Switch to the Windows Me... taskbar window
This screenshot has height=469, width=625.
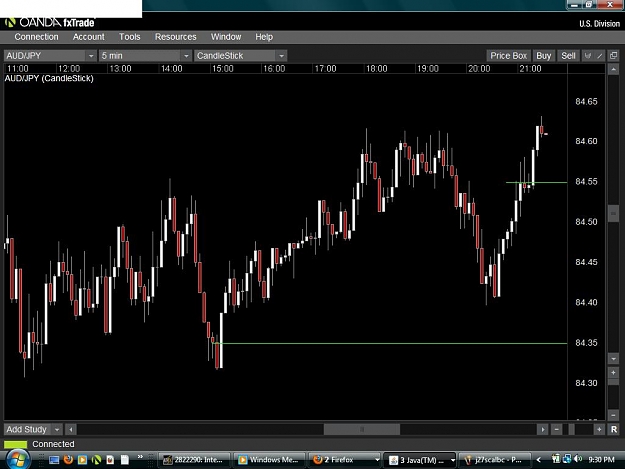click(x=269, y=460)
